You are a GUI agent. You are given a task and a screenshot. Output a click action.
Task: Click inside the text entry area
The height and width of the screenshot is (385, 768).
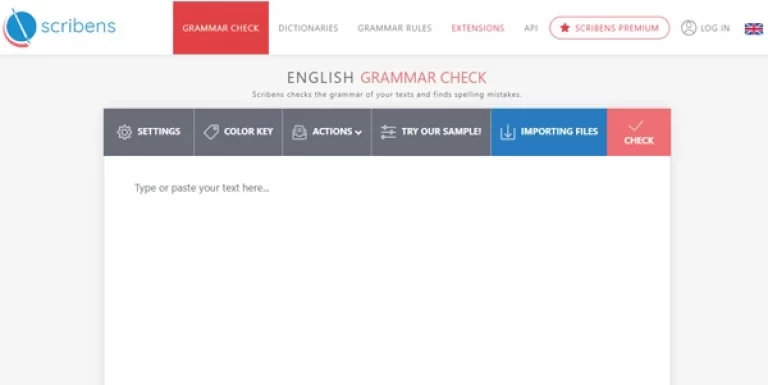point(387,269)
